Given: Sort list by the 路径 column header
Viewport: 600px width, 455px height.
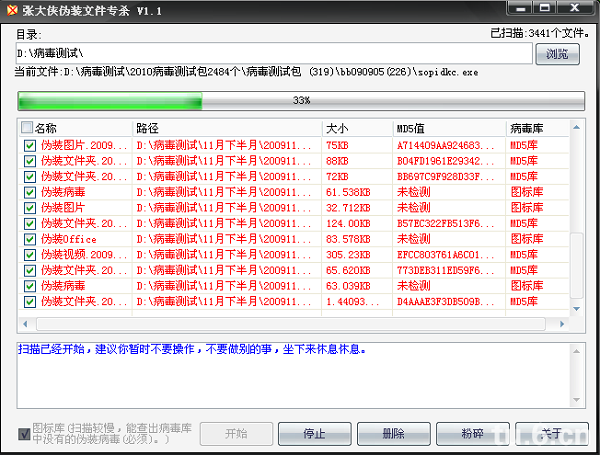Looking at the screenshot, I should [x=227, y=128].
